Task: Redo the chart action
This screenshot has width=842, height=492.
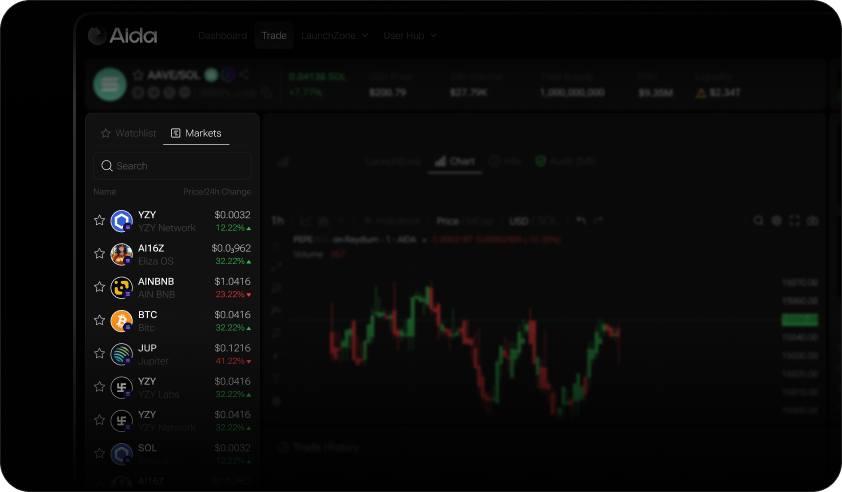Action: pyautogui.click(x=599, y=220)
